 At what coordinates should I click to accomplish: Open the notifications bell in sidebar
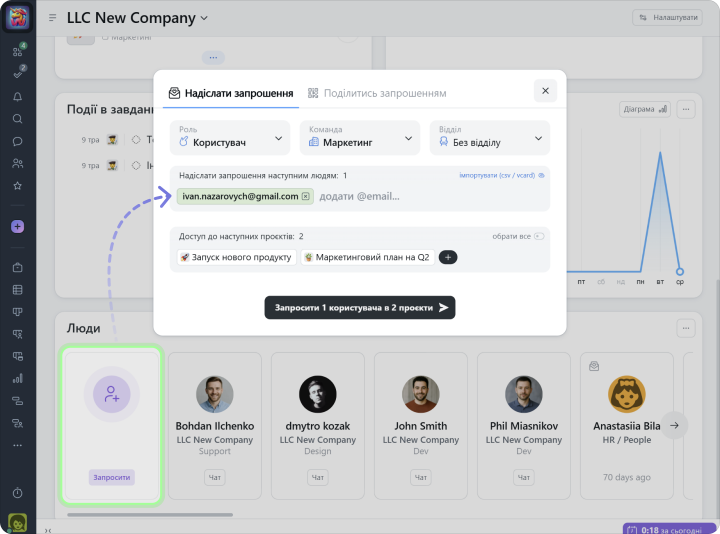[17, 97]
